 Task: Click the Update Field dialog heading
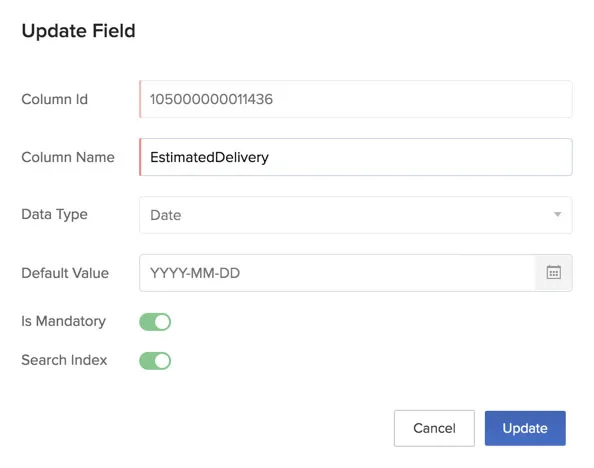[78, 31]
